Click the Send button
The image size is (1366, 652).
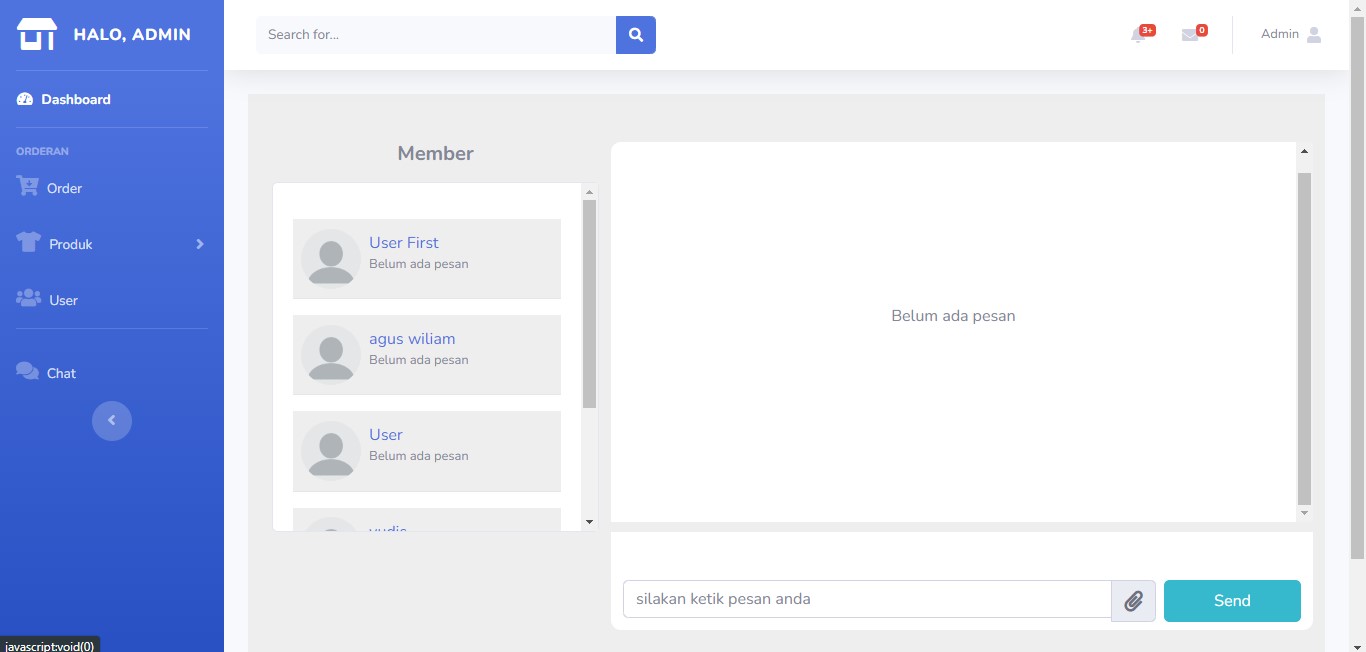(1232, 601)
